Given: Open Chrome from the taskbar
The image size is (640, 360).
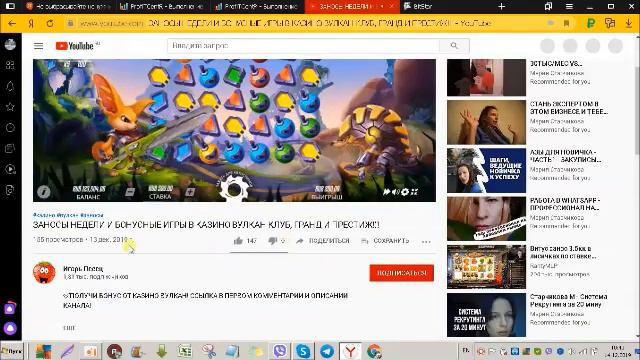Looking at the screenshot, I should click(x=374, y=351).
